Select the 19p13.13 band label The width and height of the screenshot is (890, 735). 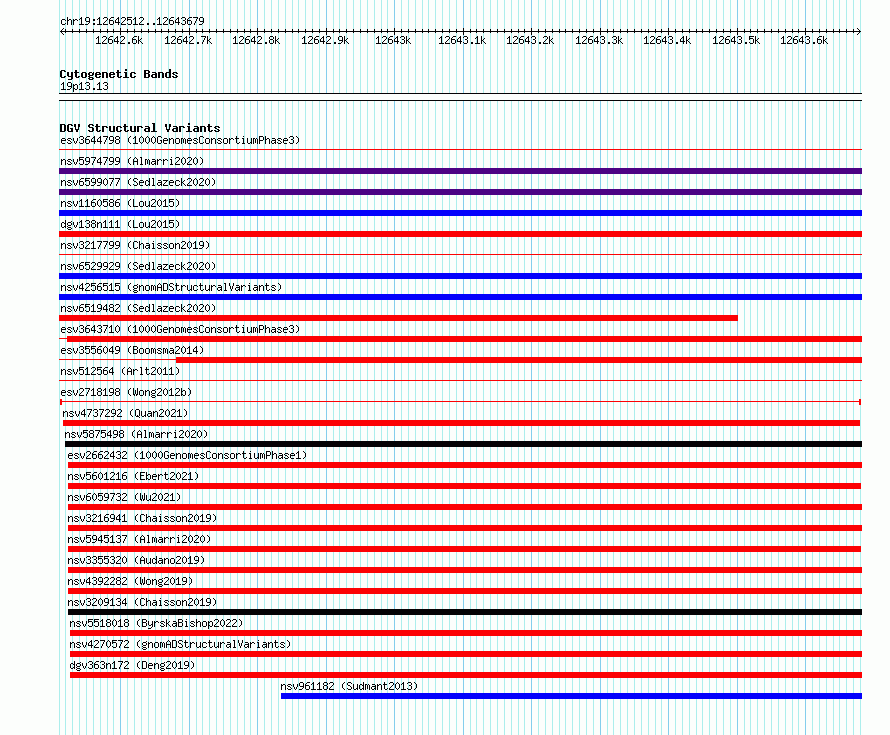(84, 86)
